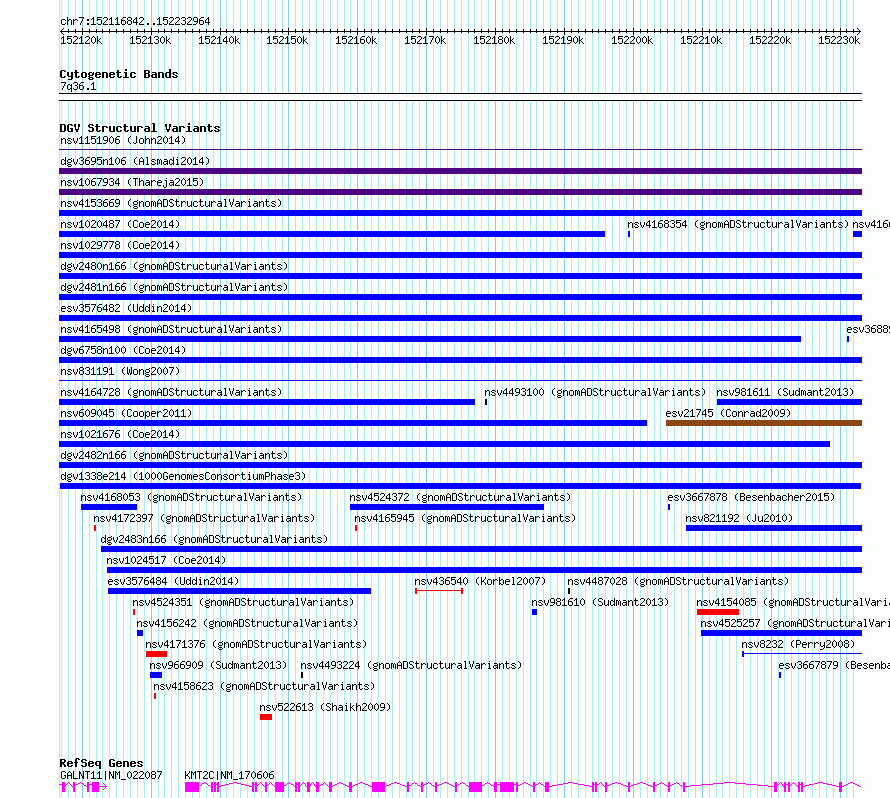Click the nsv1029778 (Coe2014) label
This screenshot has width=890, height=798.
[x=120, y=245]
